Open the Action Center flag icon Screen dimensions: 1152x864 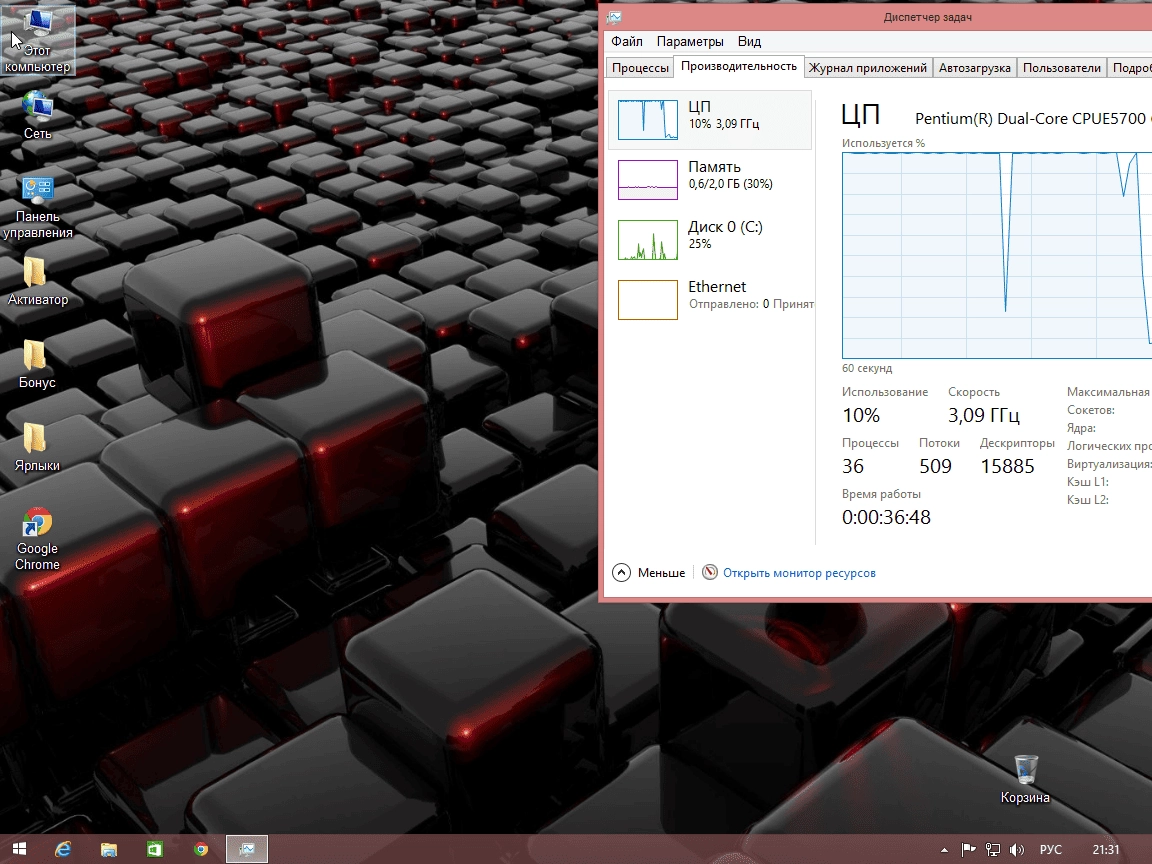[x=968, y=850]
